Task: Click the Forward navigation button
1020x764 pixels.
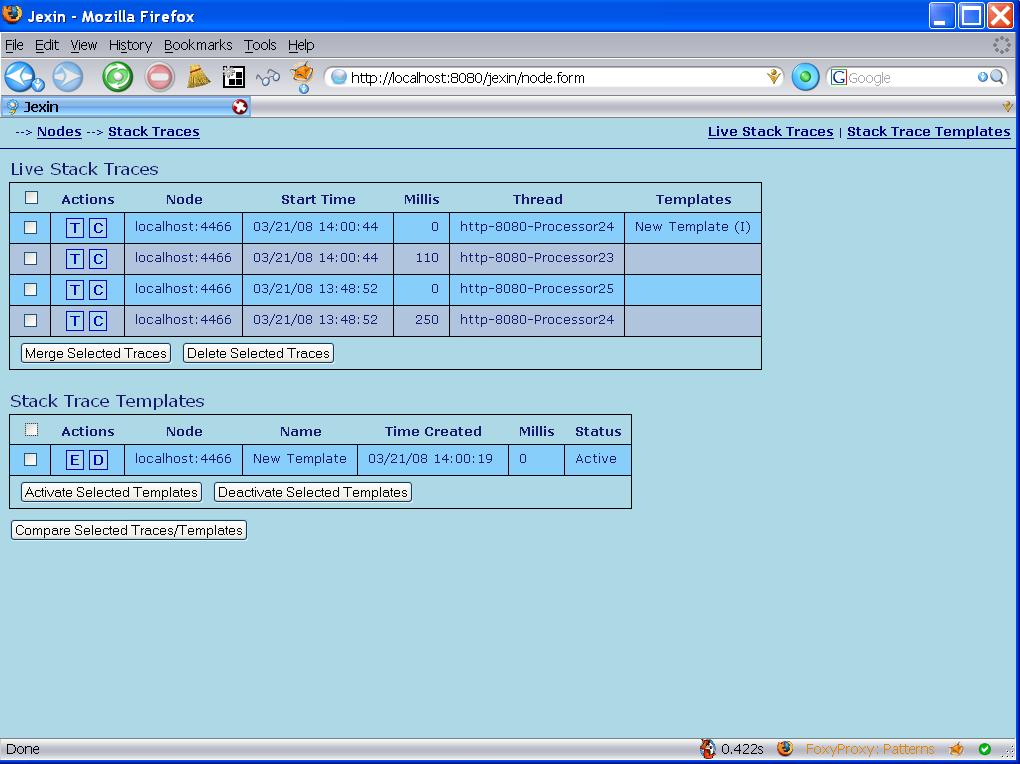Action: (x=68, y=77)
